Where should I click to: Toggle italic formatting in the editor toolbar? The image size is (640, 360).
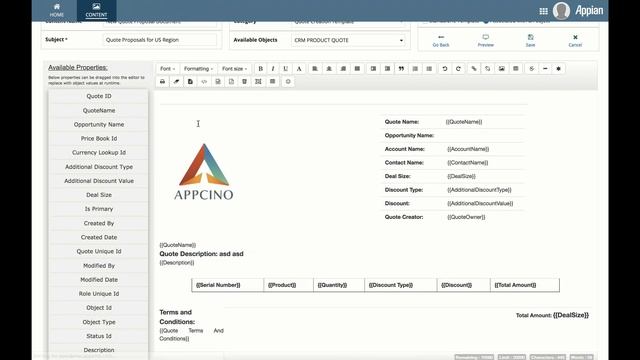273,69
